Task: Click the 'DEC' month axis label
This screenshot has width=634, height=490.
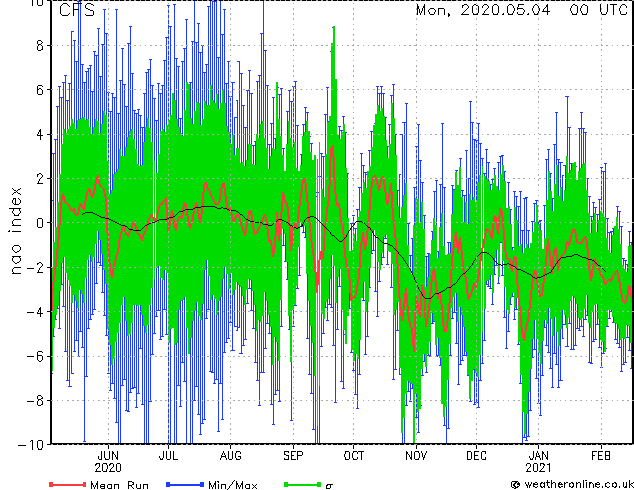Action: click(x=476, y=456)
